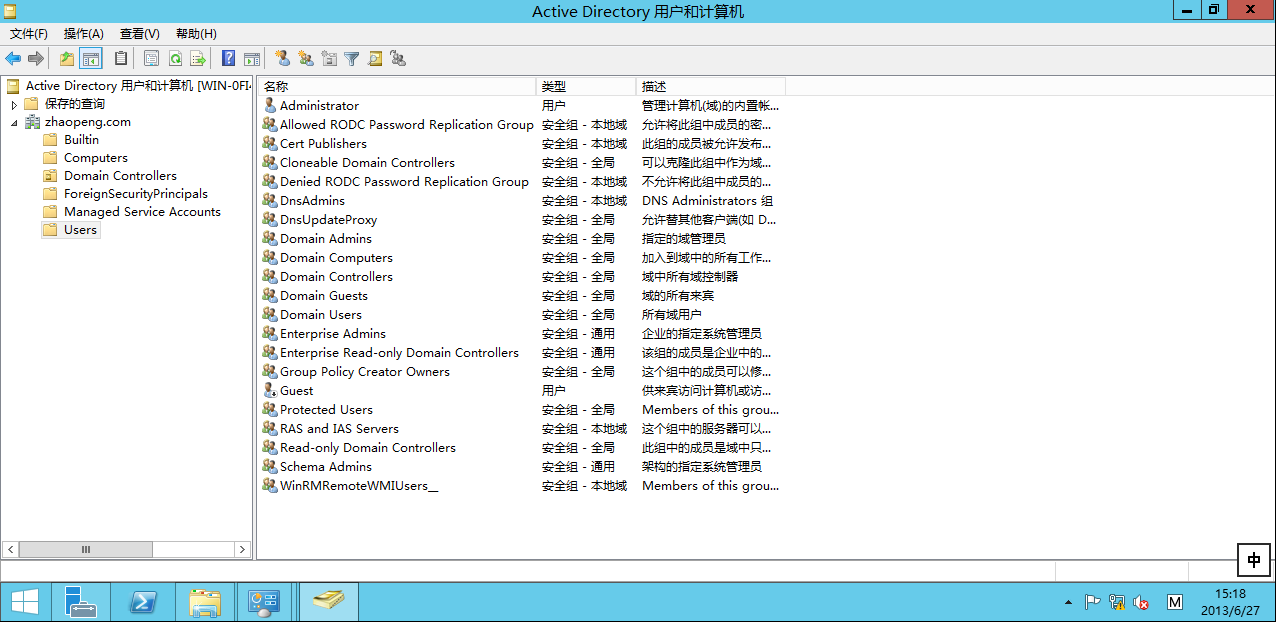1276x622 pixels.
Task: Sort by the 名称 column header
Action: [397, 86]
